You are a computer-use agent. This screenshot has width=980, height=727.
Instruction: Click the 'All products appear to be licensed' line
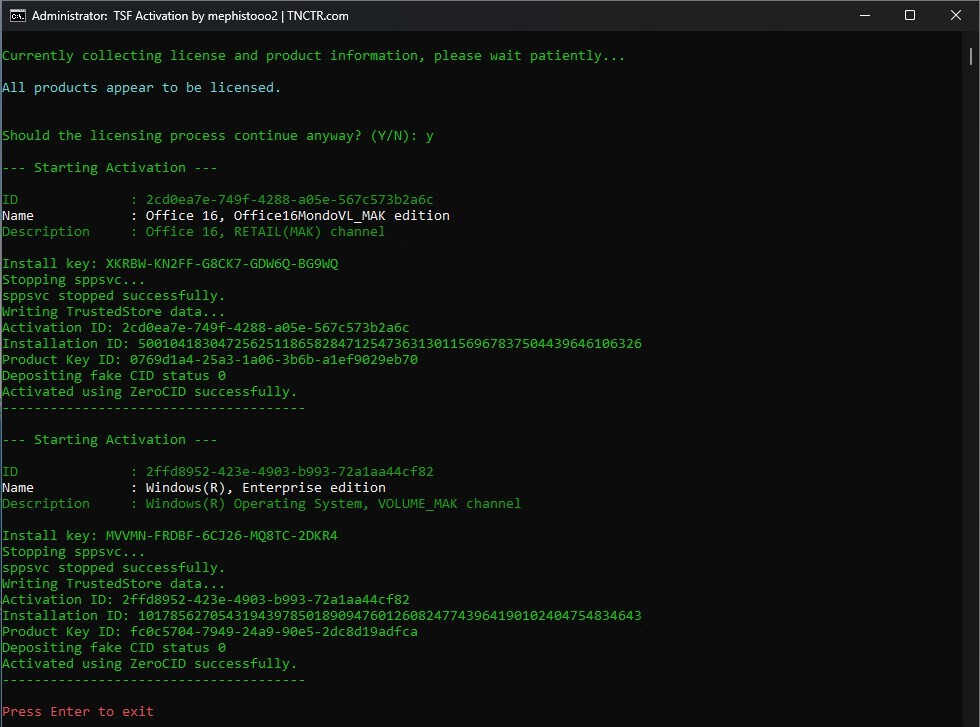point(141,88)
